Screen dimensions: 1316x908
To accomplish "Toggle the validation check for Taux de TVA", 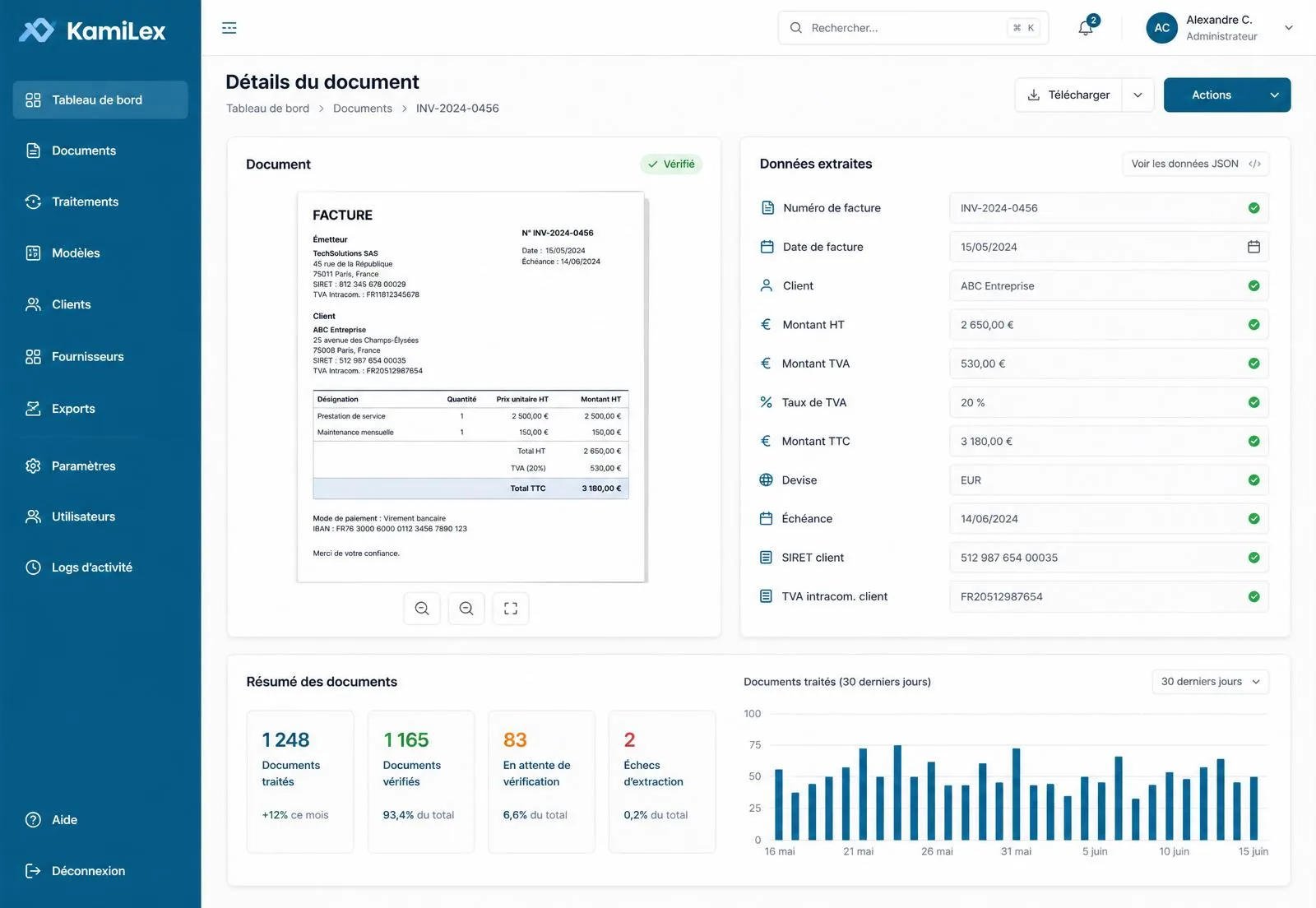I will pos(1253,403).
